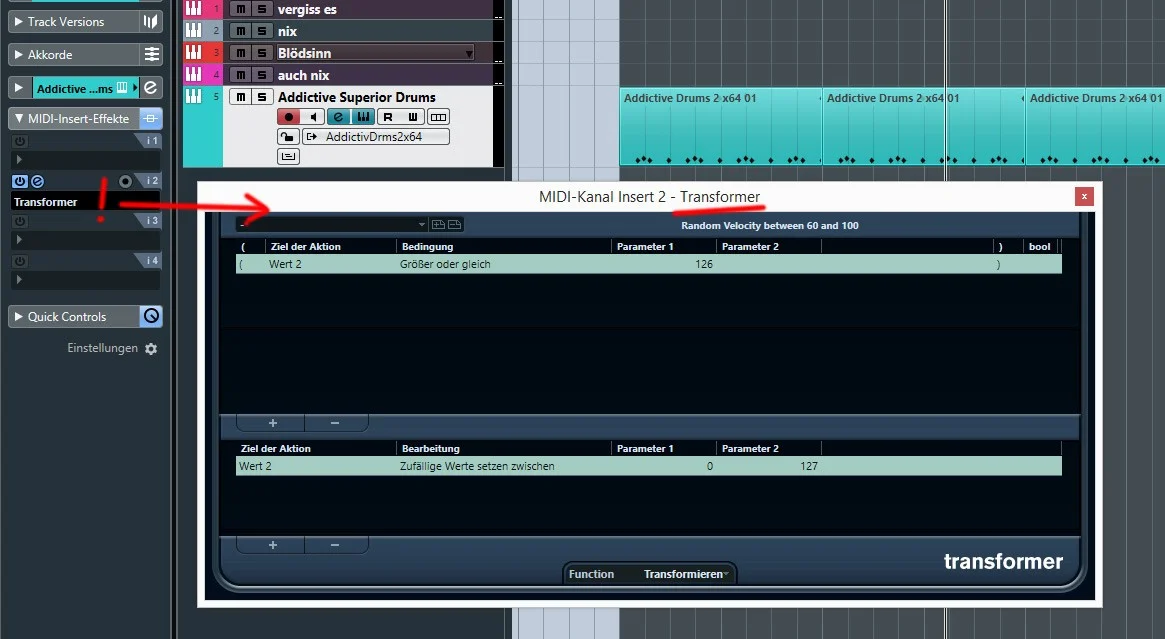Click the keyboard icon in Addictive ...ms header

click(x=122, y=88)
